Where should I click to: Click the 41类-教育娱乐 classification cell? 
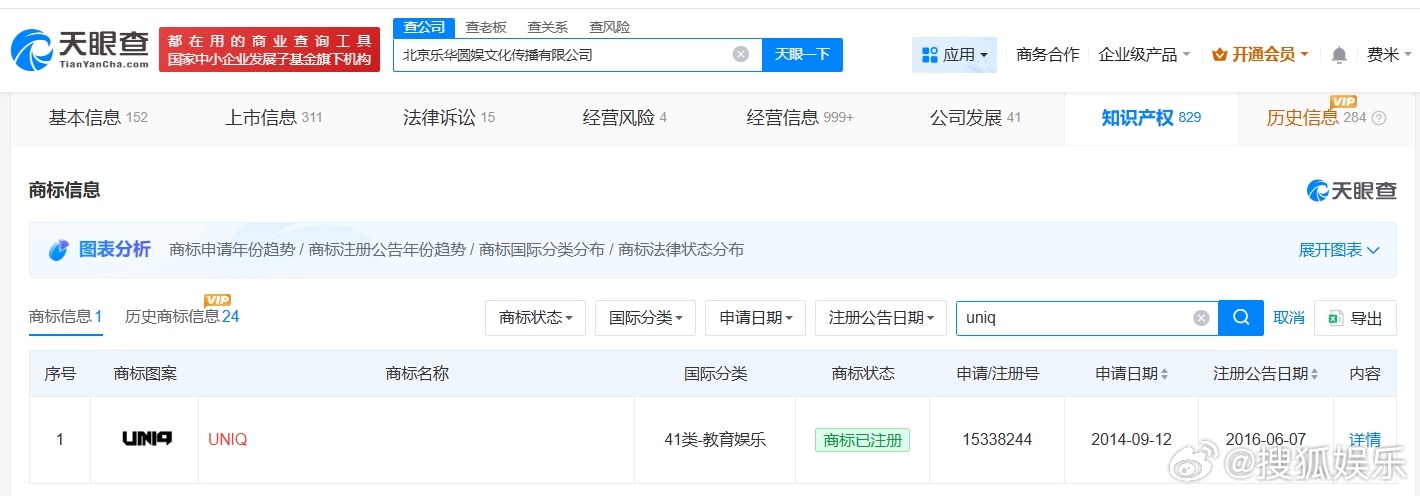tap(715, 439)
